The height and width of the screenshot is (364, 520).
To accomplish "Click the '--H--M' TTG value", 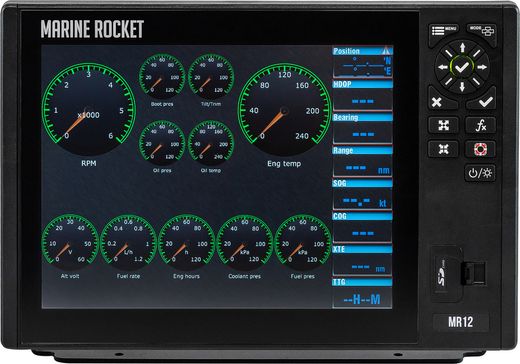I will click(x=362, y=299).
